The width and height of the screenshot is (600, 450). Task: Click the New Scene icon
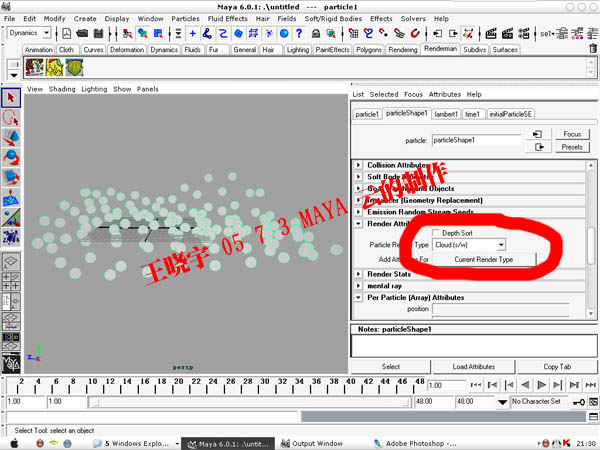tap(67, 34)
